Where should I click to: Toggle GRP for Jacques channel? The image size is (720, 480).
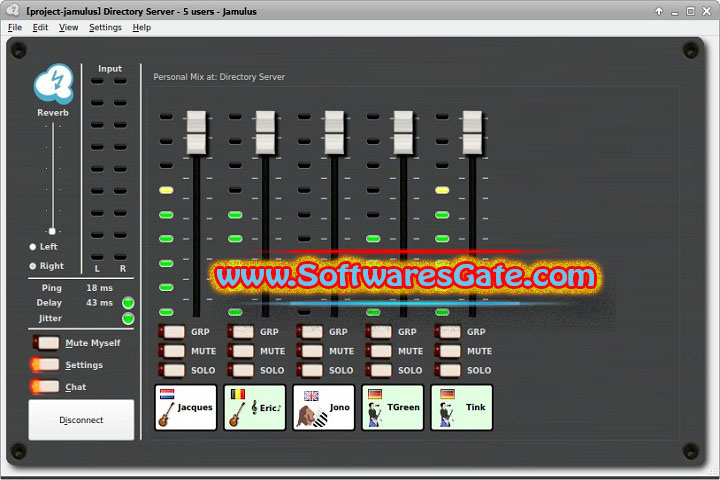tap(172, 332)
